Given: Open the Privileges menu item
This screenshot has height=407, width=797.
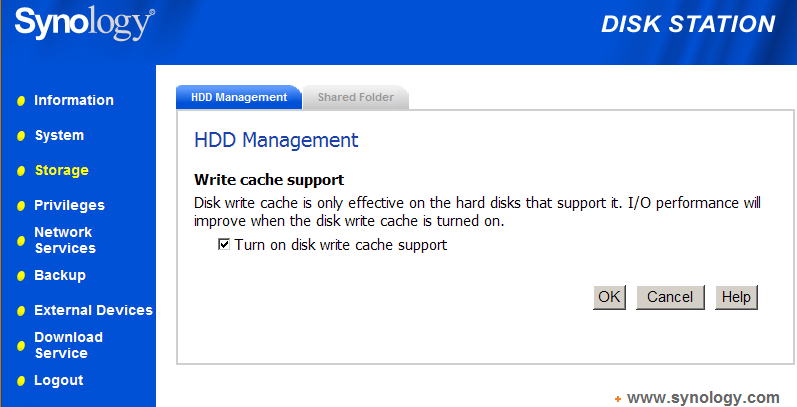Looking at the screenshot, I should [x=69, y=205].
